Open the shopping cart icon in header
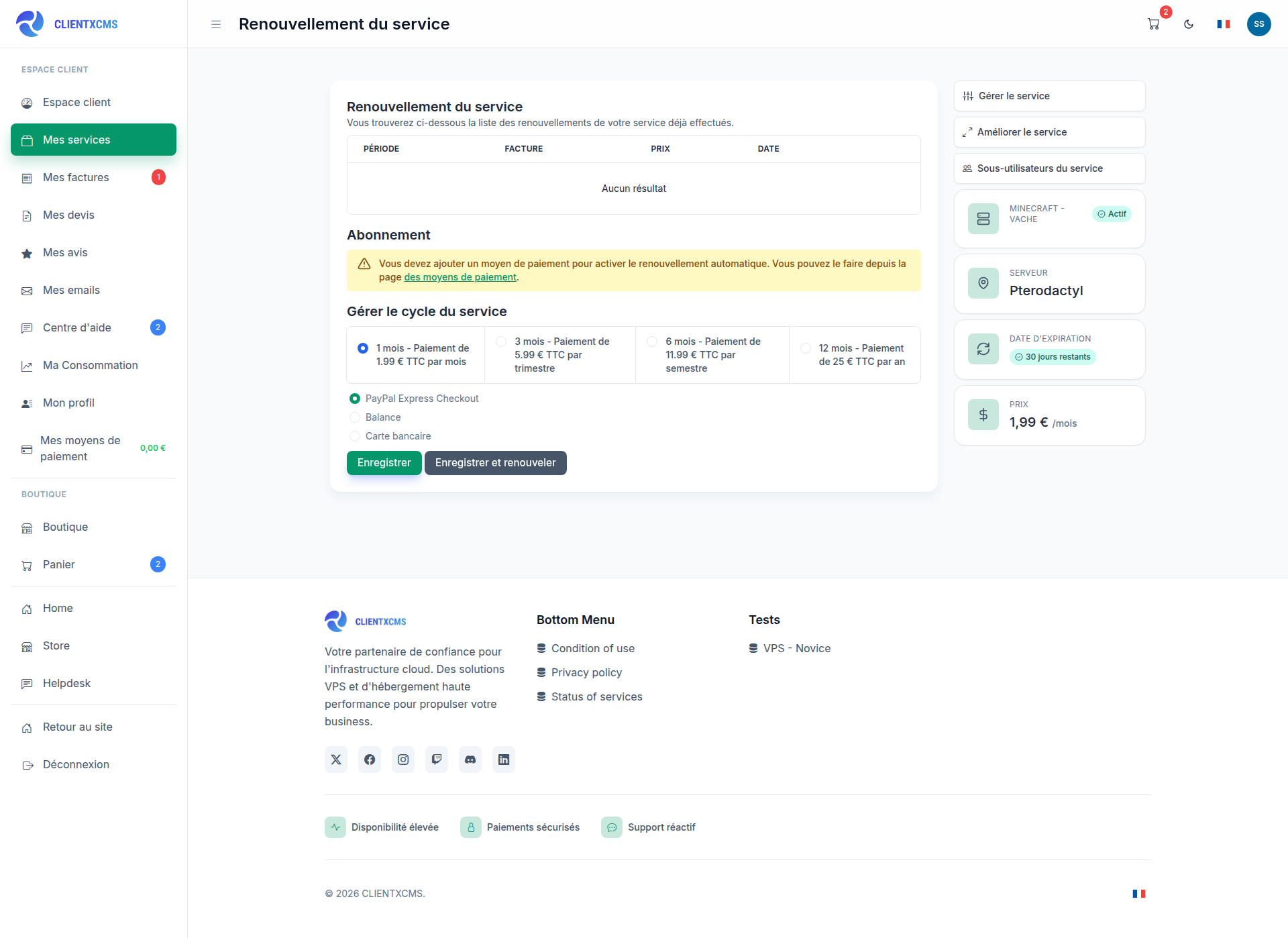The image size is (1288, 938). point(1154,24)
